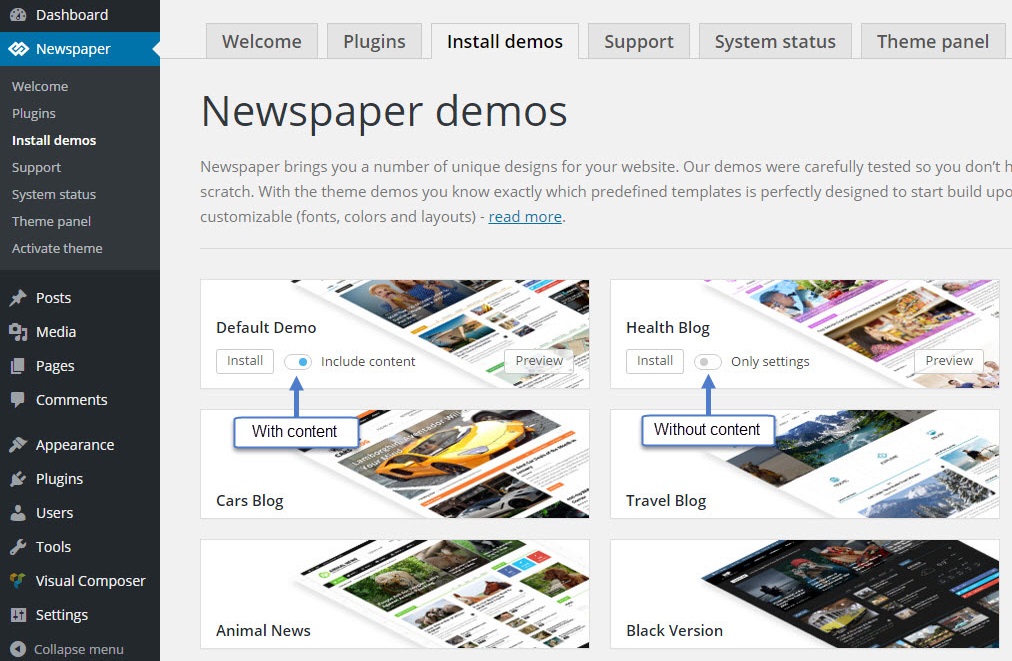This screenshot has width=1012, height=661.
Task: Switch to the Welcome tab
Action: click(x=262, y=41)
